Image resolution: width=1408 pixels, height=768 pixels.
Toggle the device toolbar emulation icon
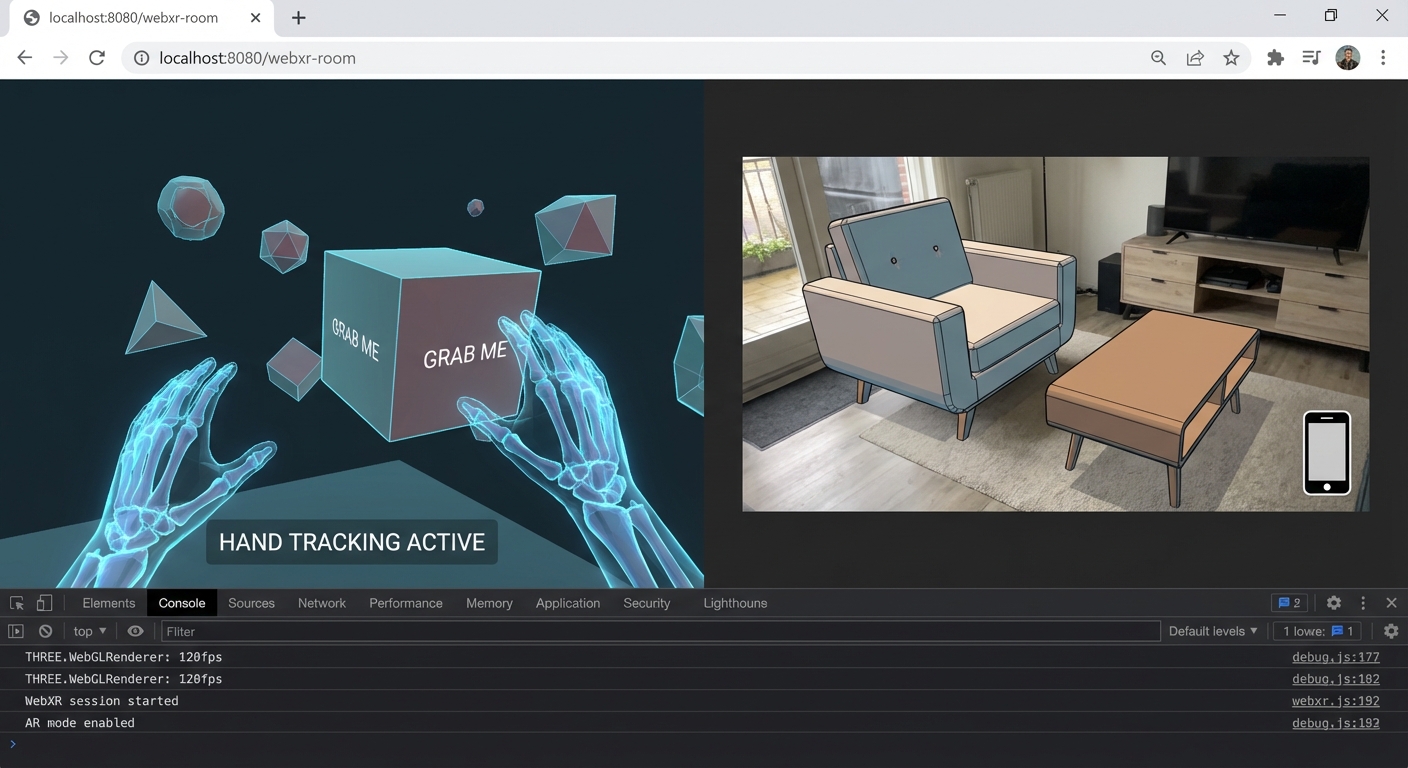point(44,603)
